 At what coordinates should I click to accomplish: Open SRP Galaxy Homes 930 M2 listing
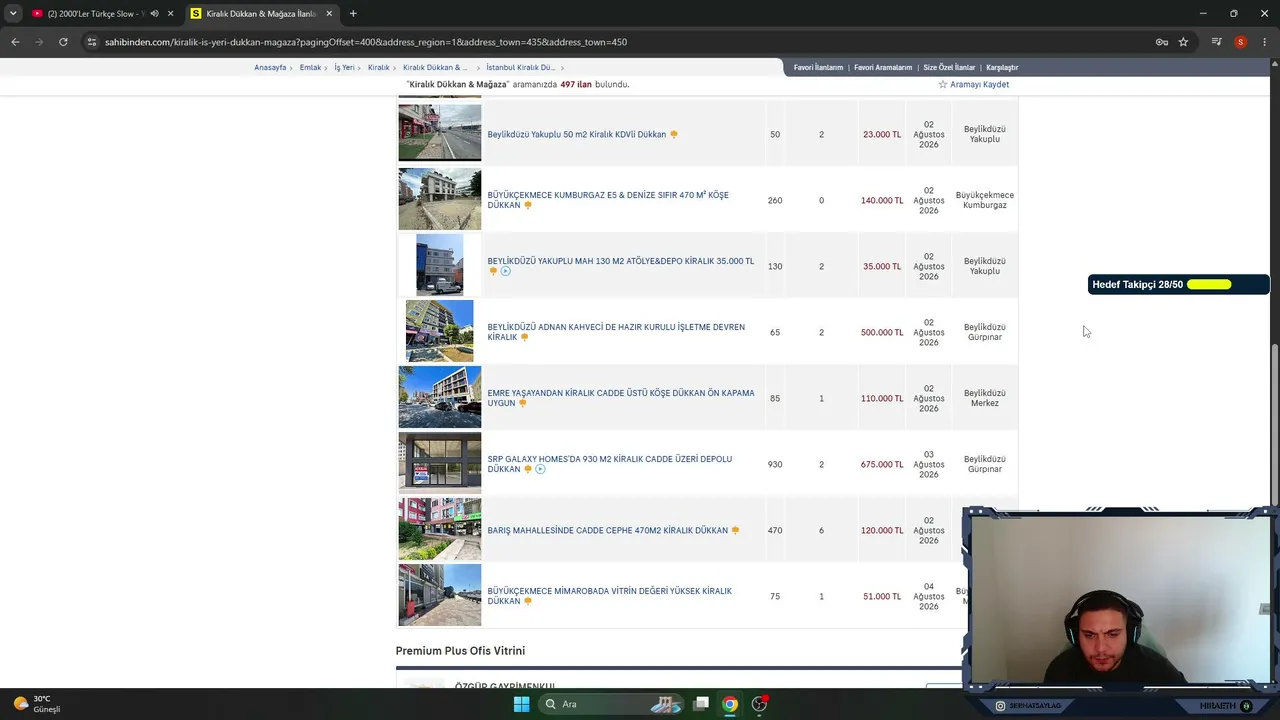point(610,464)
